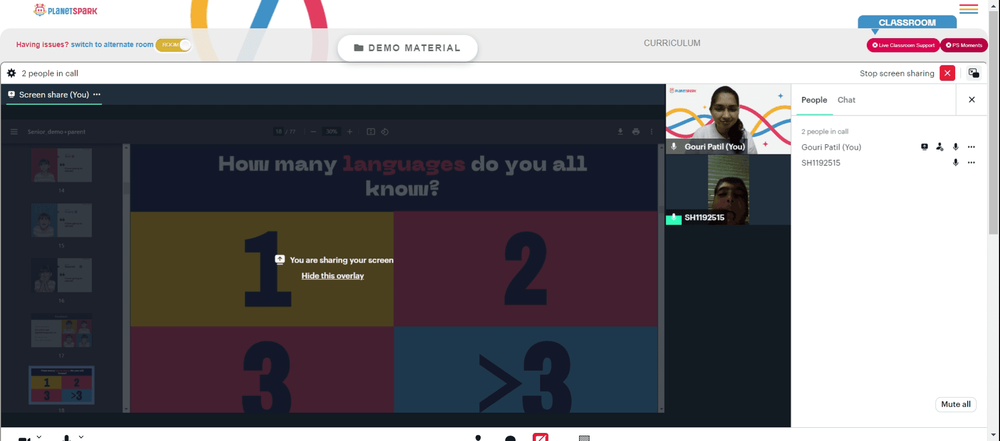Click Gouri Patil's participant role icon
The image size is (1000, 441).
point(939,147)
